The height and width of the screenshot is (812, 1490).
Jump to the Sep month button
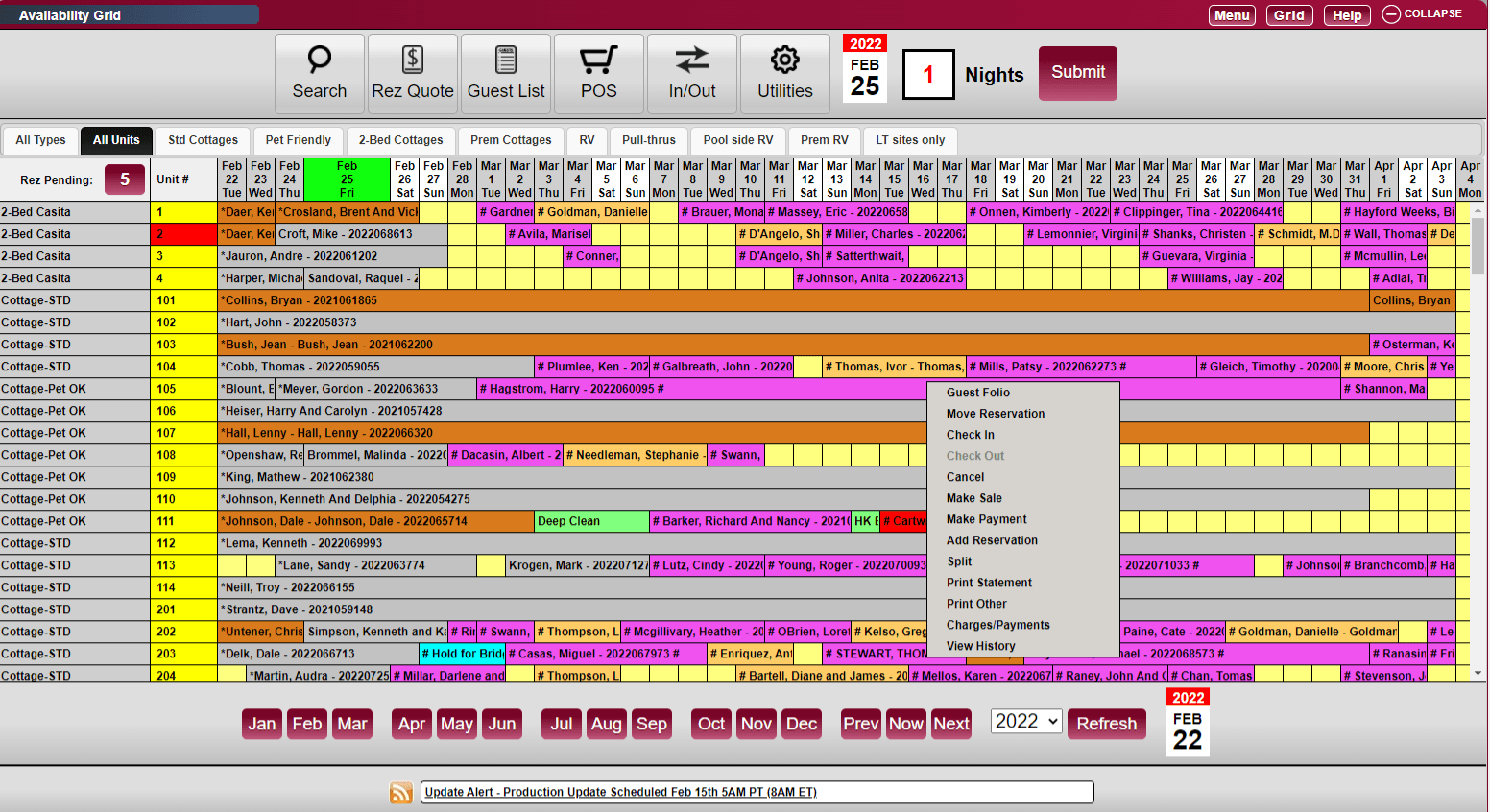[x=652, y=724]
